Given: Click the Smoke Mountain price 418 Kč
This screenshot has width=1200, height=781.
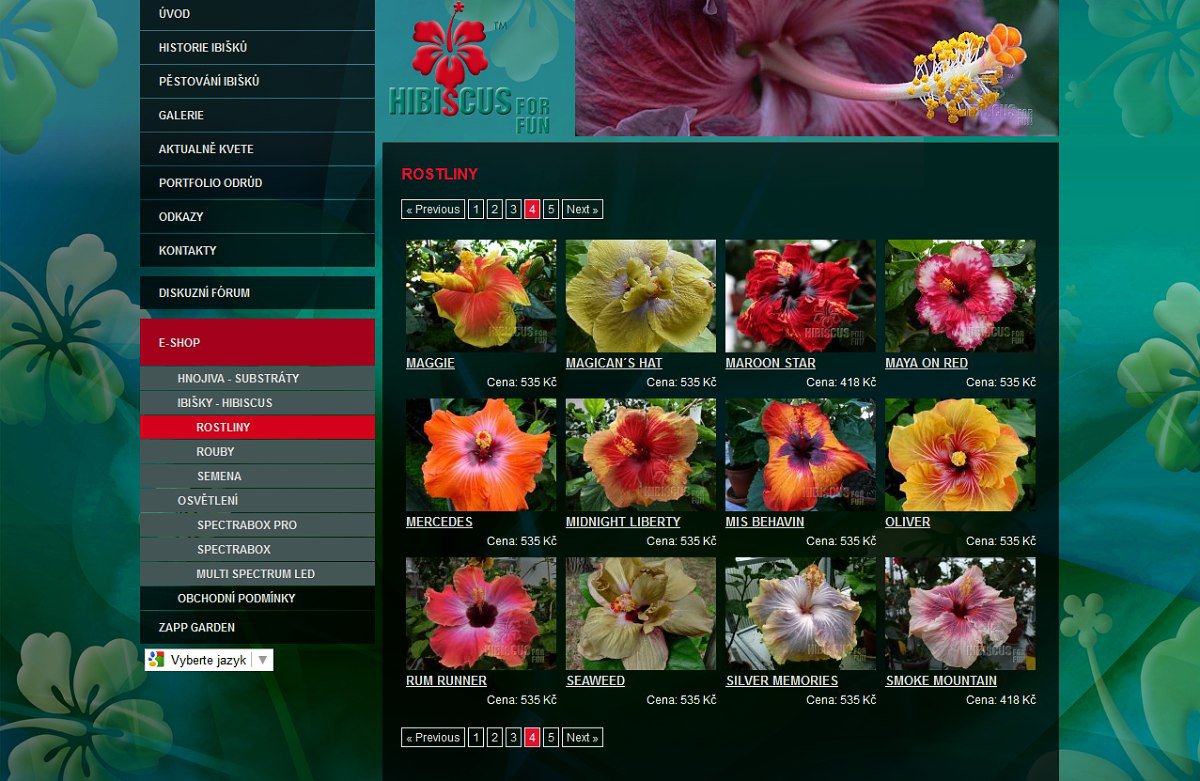Looking at the screenshot, I should click(x=1001, y=700).
